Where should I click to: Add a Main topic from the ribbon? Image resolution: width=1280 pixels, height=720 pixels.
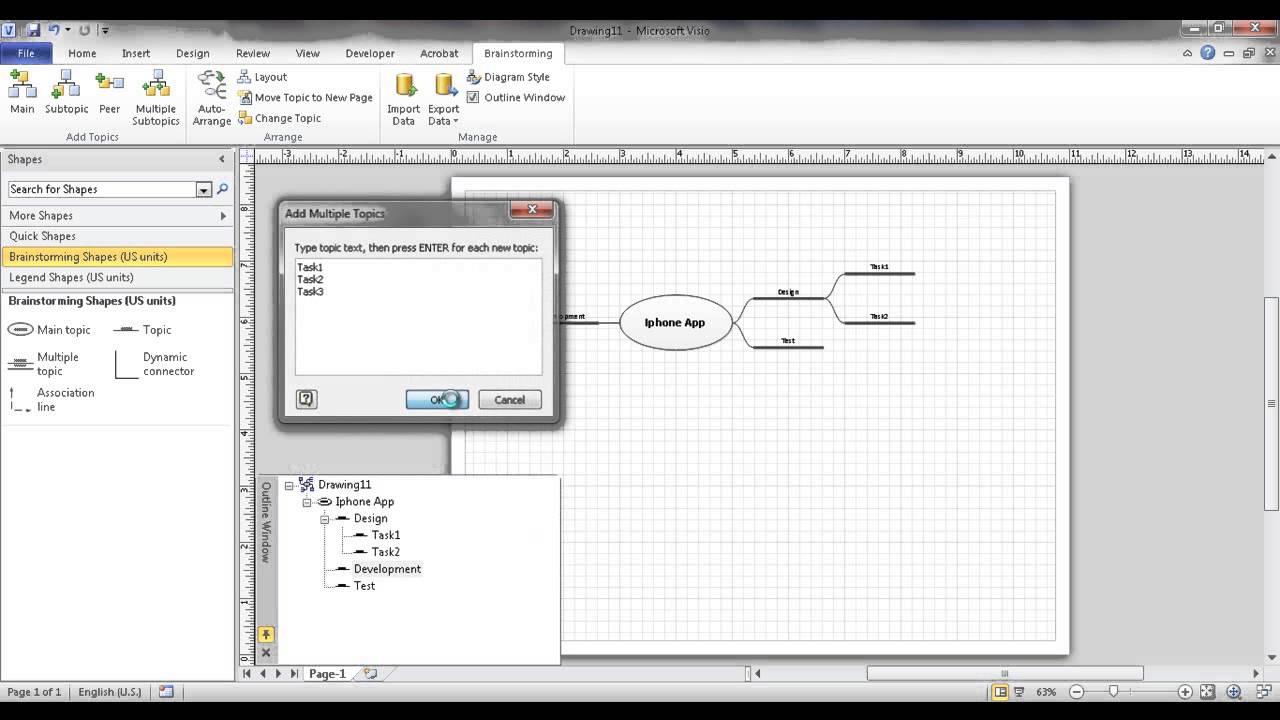click(22, 92)
